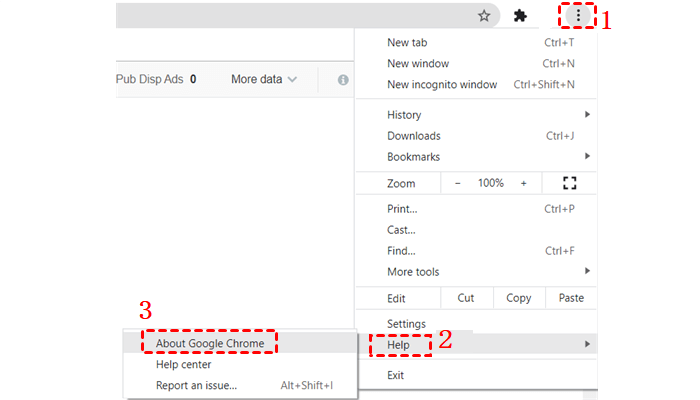Click the Extensions puzzle piece icon

coord(520,16)
